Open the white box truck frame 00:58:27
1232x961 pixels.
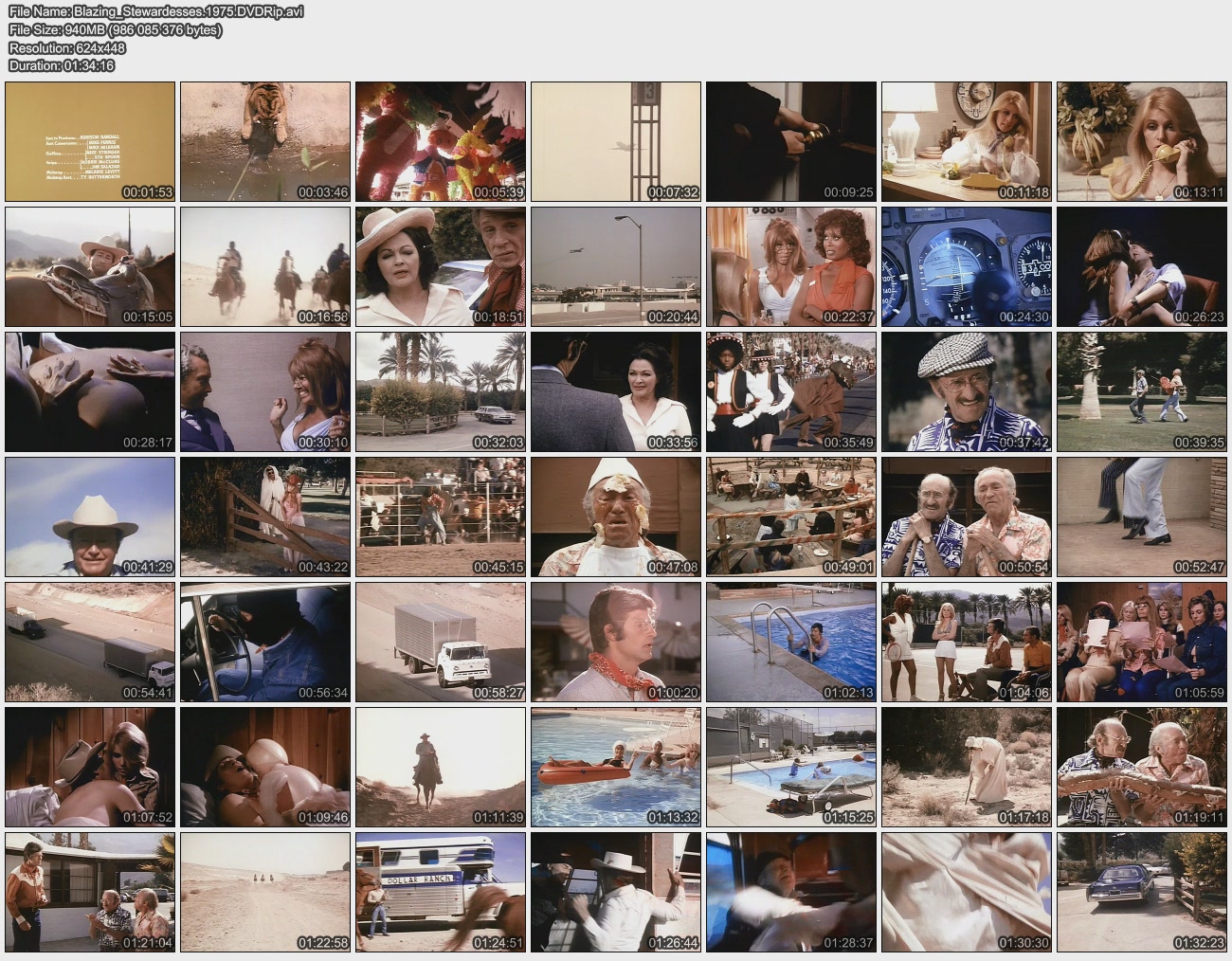click(441, 642)
